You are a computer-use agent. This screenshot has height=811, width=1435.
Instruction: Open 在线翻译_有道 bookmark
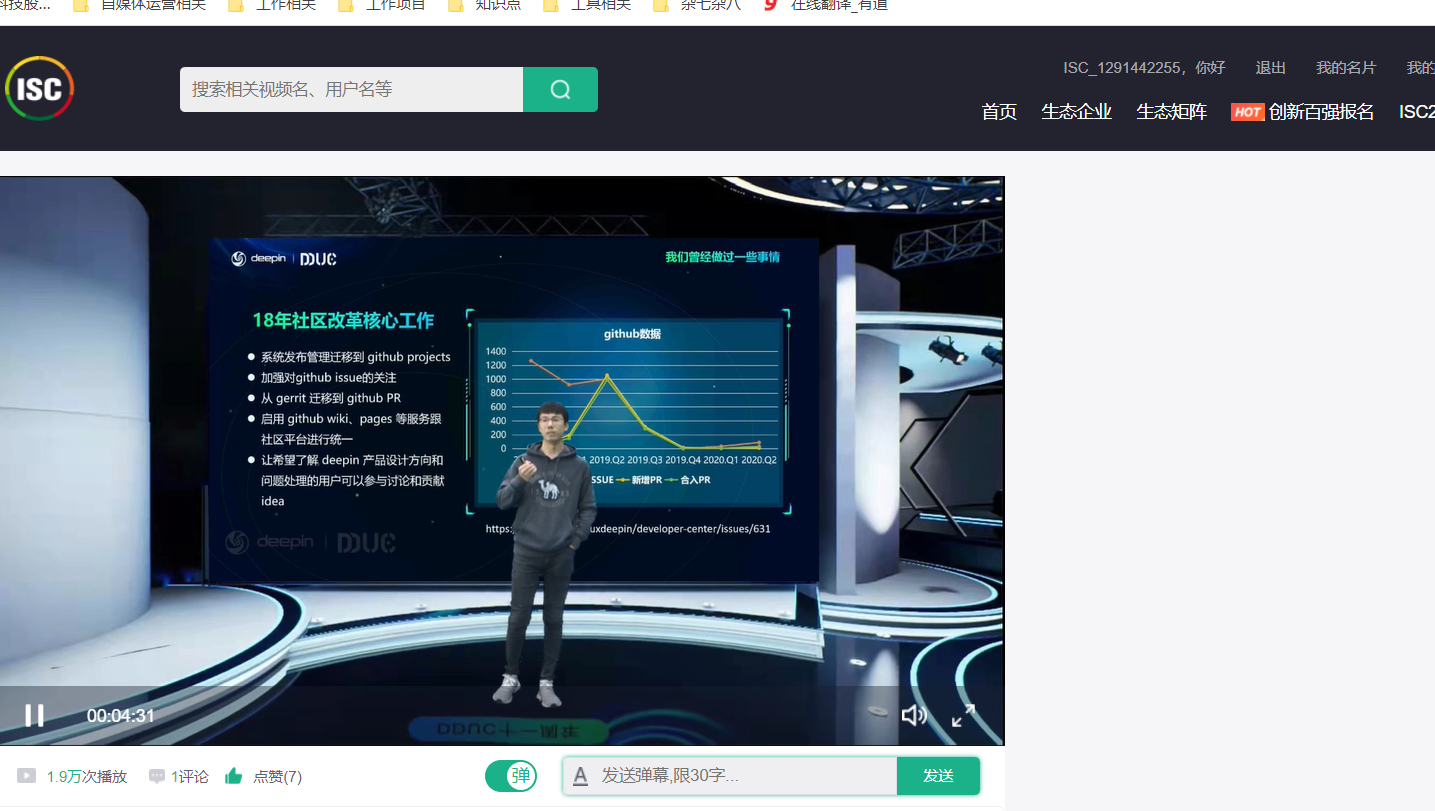point(826,6)
